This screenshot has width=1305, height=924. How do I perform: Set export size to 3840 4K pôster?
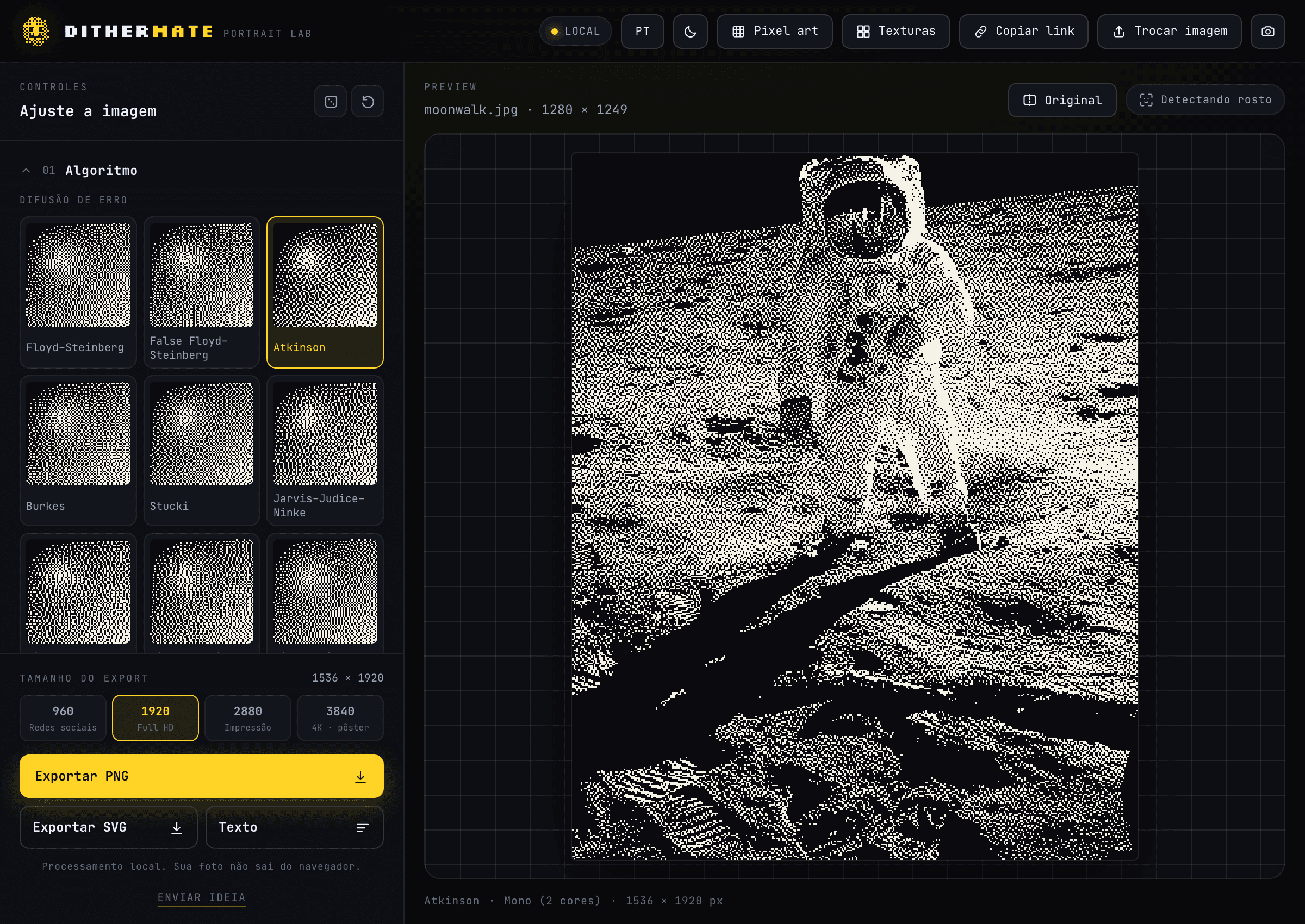coord(340,718)
